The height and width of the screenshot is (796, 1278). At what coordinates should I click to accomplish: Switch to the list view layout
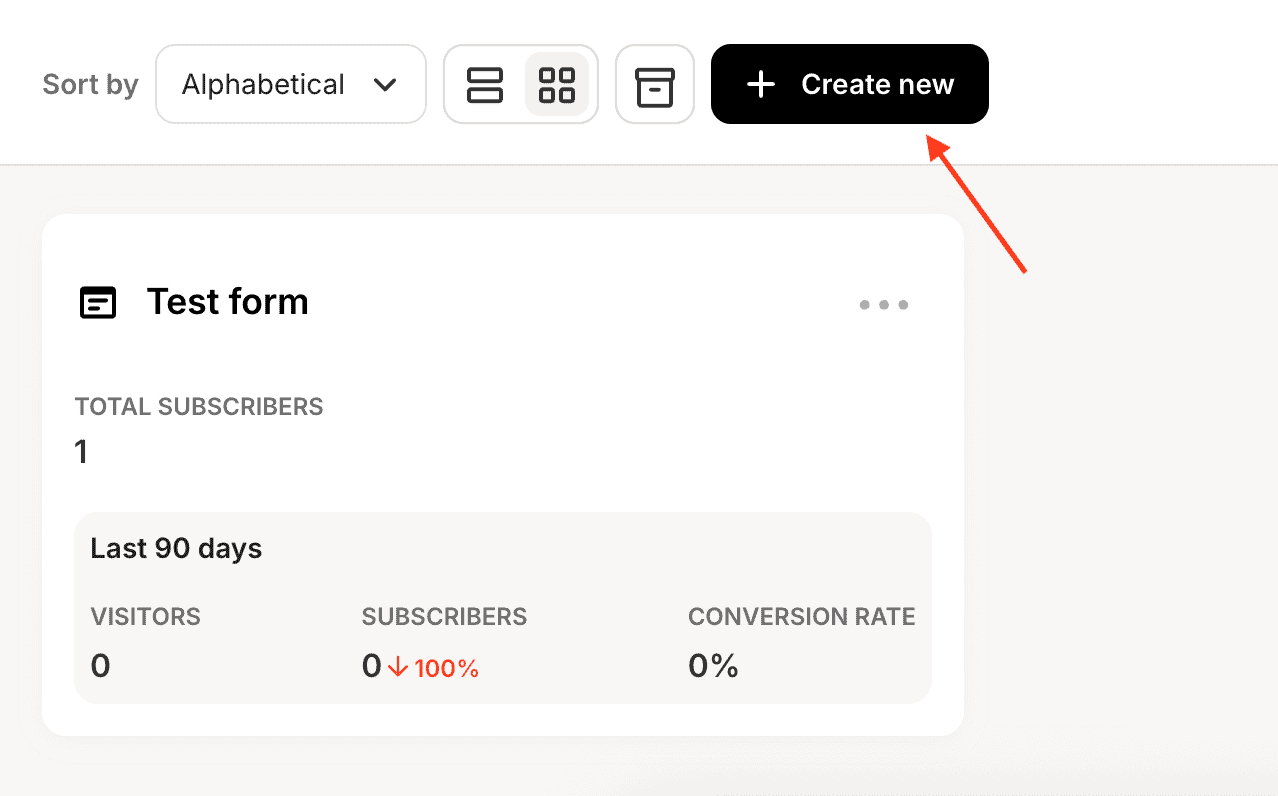[485, 85]
